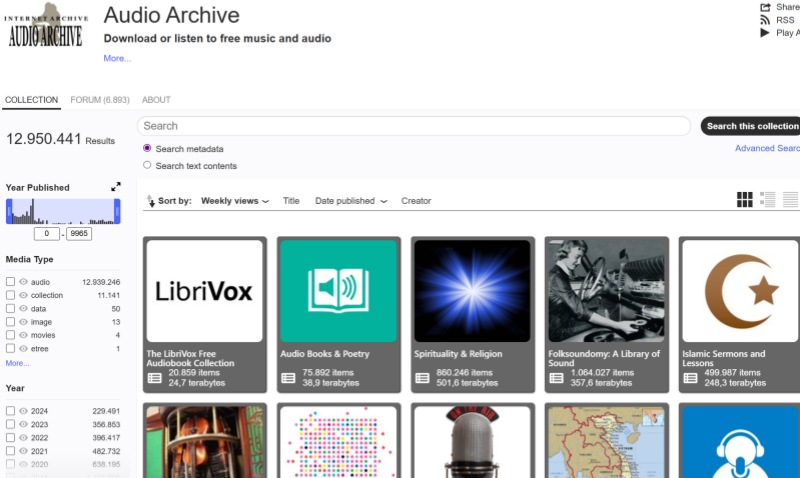Switch to tile grid view icon
This screenshot has width=800, height=478.
(x=744, y=200)
